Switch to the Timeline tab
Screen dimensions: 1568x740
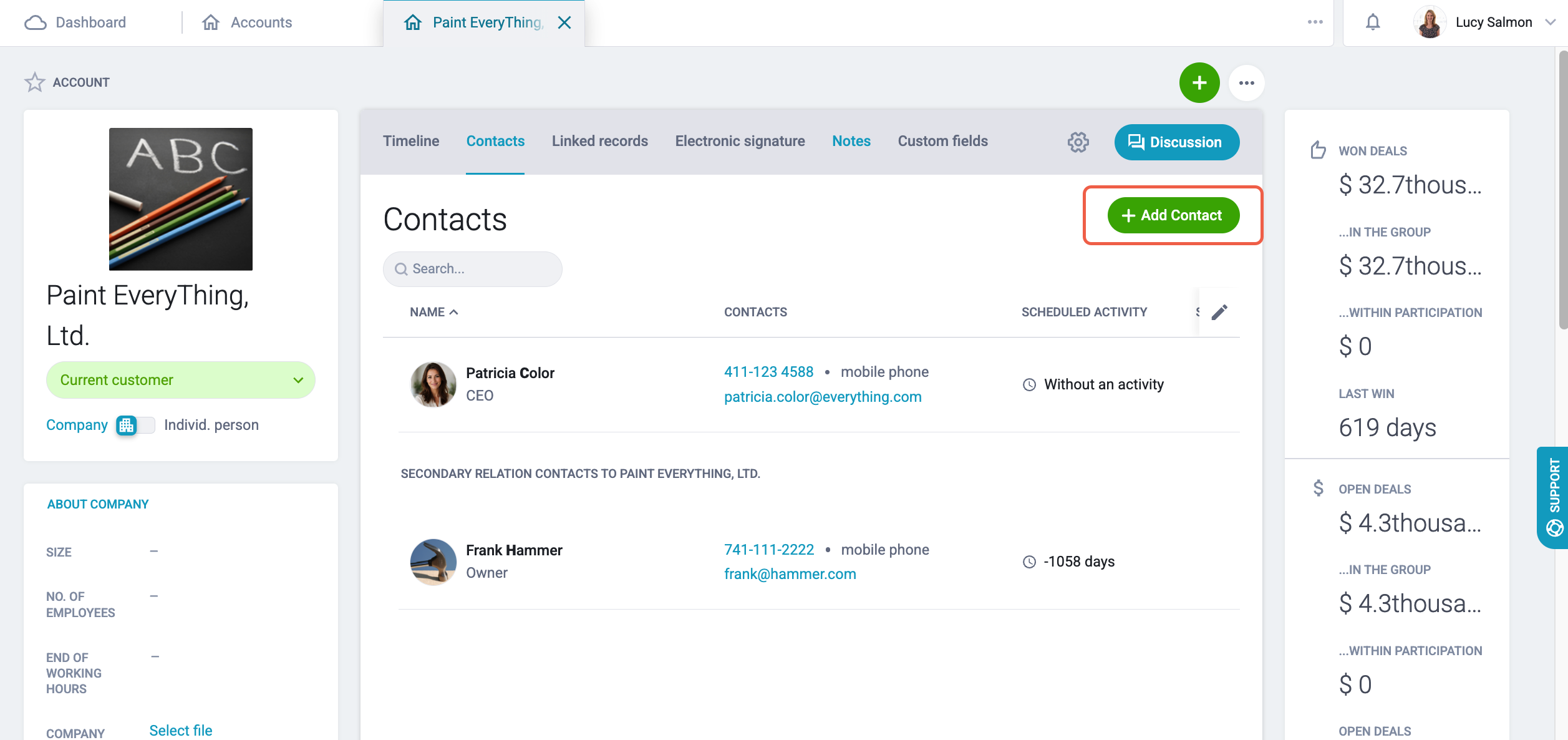[411, 141]
